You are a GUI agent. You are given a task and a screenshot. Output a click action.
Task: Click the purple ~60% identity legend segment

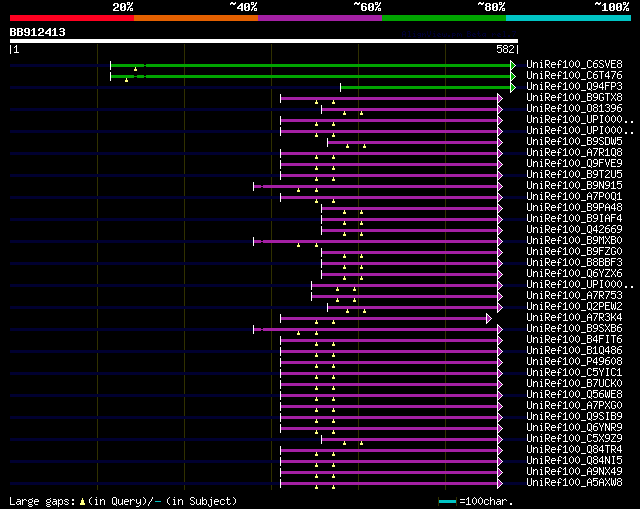click(x=320, y=18)
